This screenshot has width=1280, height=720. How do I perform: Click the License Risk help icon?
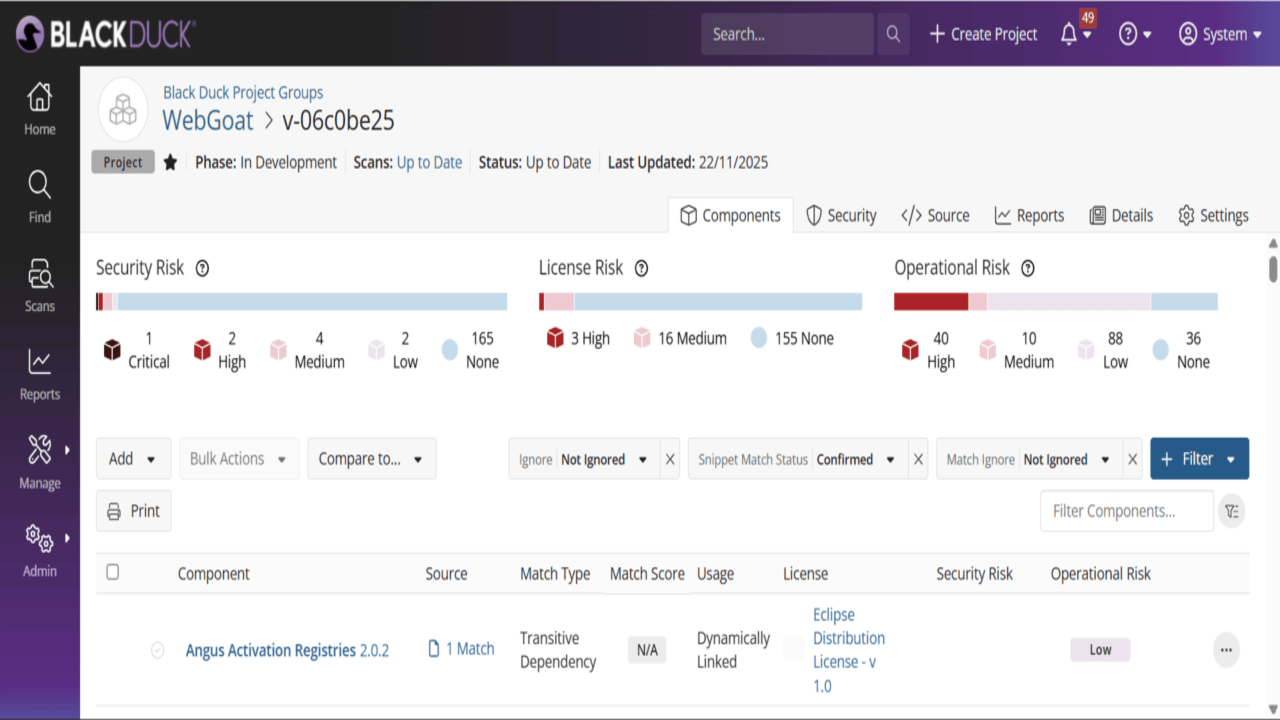[x=642, y=268]
